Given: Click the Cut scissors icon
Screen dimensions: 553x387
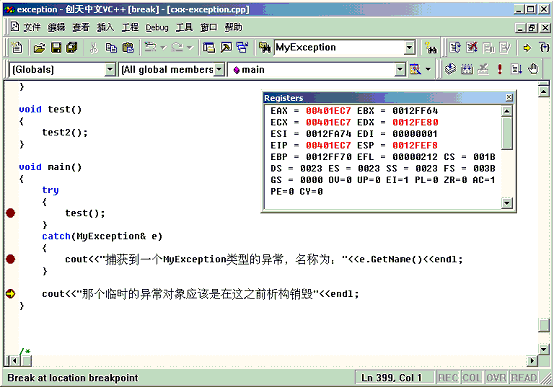Looking at the screenshot, I should point(94,48).
